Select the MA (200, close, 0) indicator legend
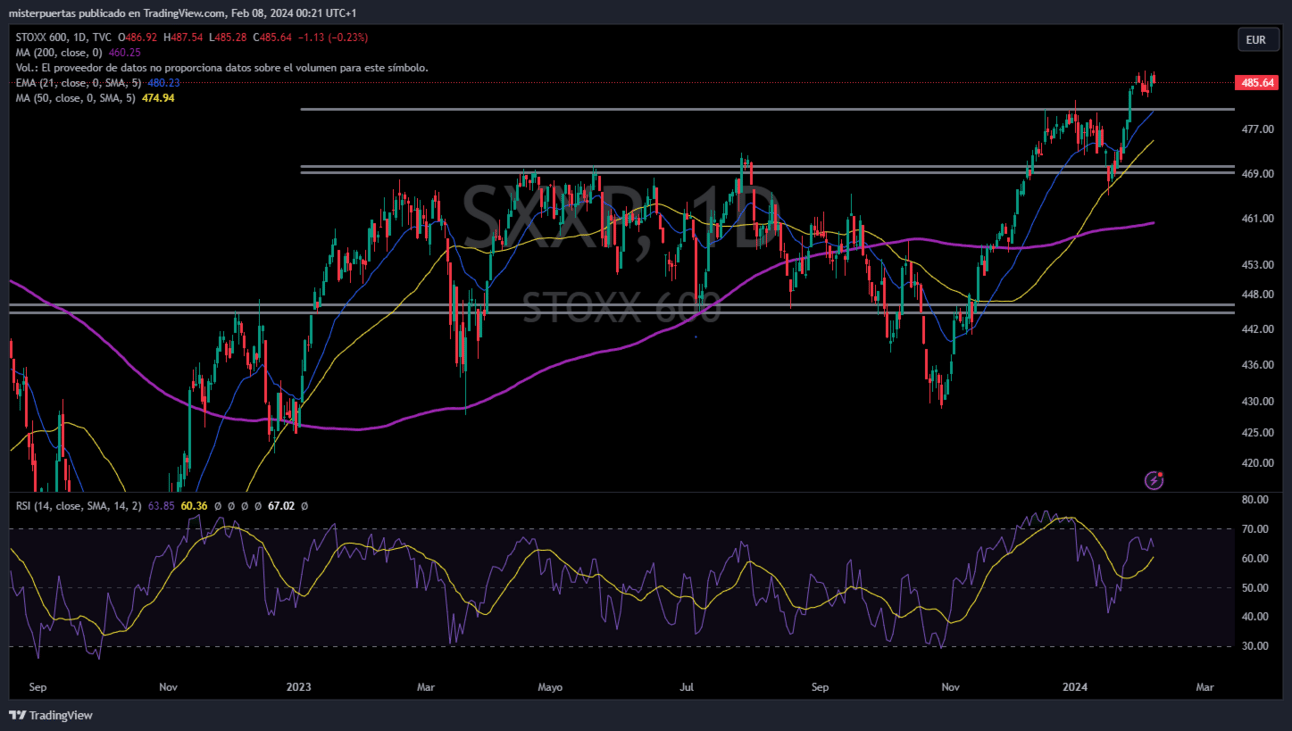Screen dimensions: 1292x731 59,52
